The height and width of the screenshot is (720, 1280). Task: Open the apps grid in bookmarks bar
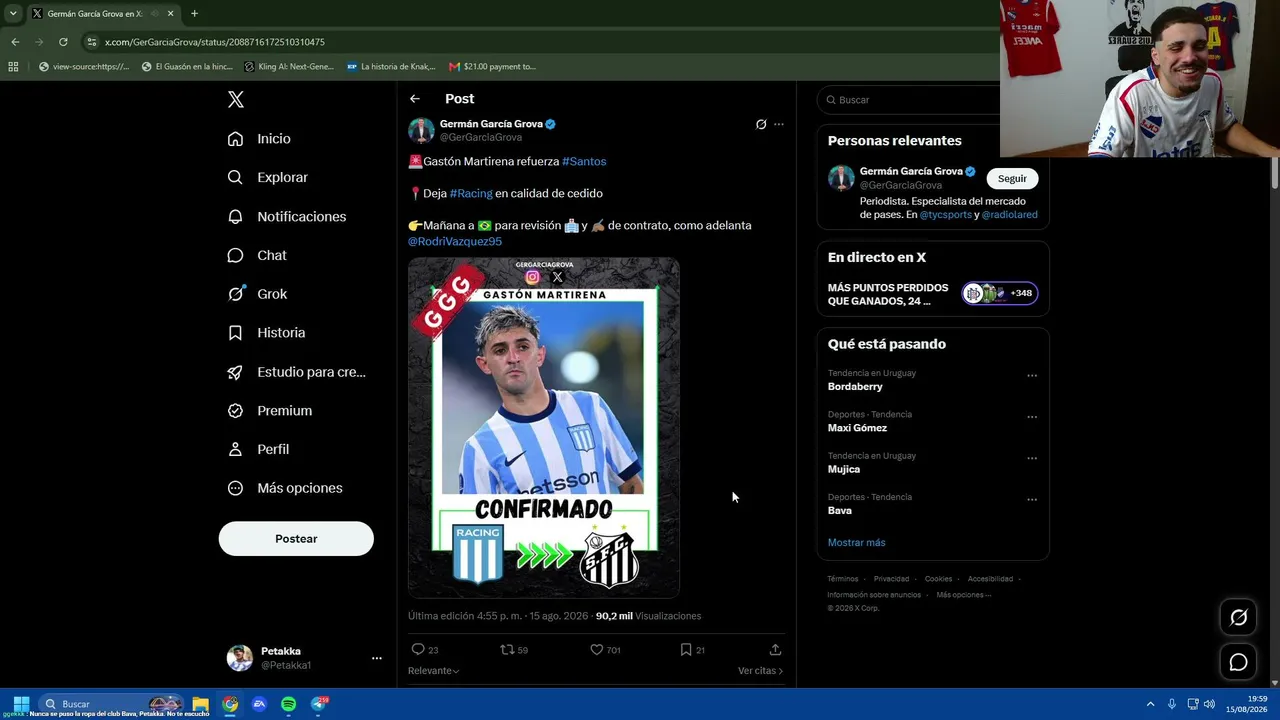pos(13,67)
